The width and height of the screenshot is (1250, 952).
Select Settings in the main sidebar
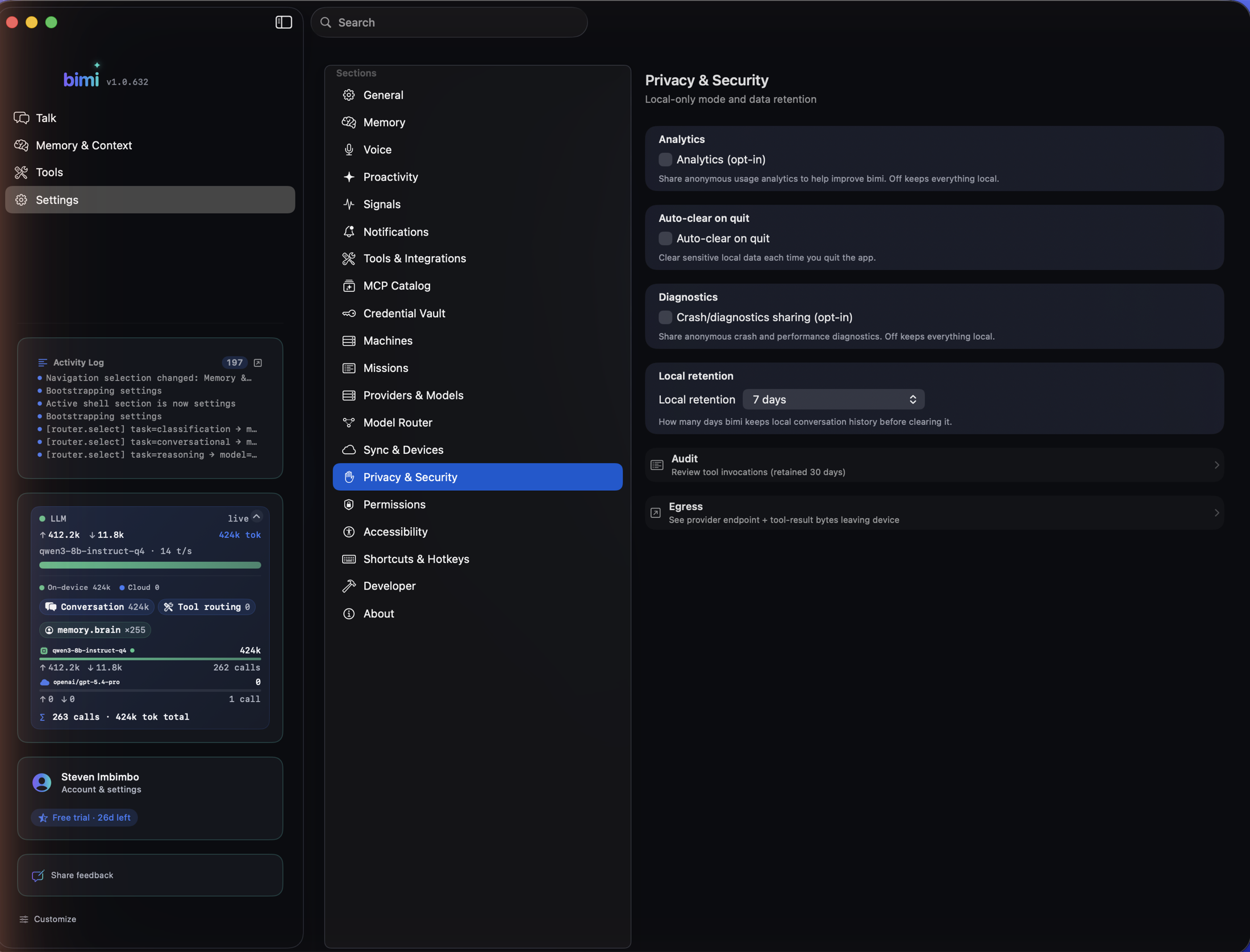pyautogui.click(x=150, y=200)
